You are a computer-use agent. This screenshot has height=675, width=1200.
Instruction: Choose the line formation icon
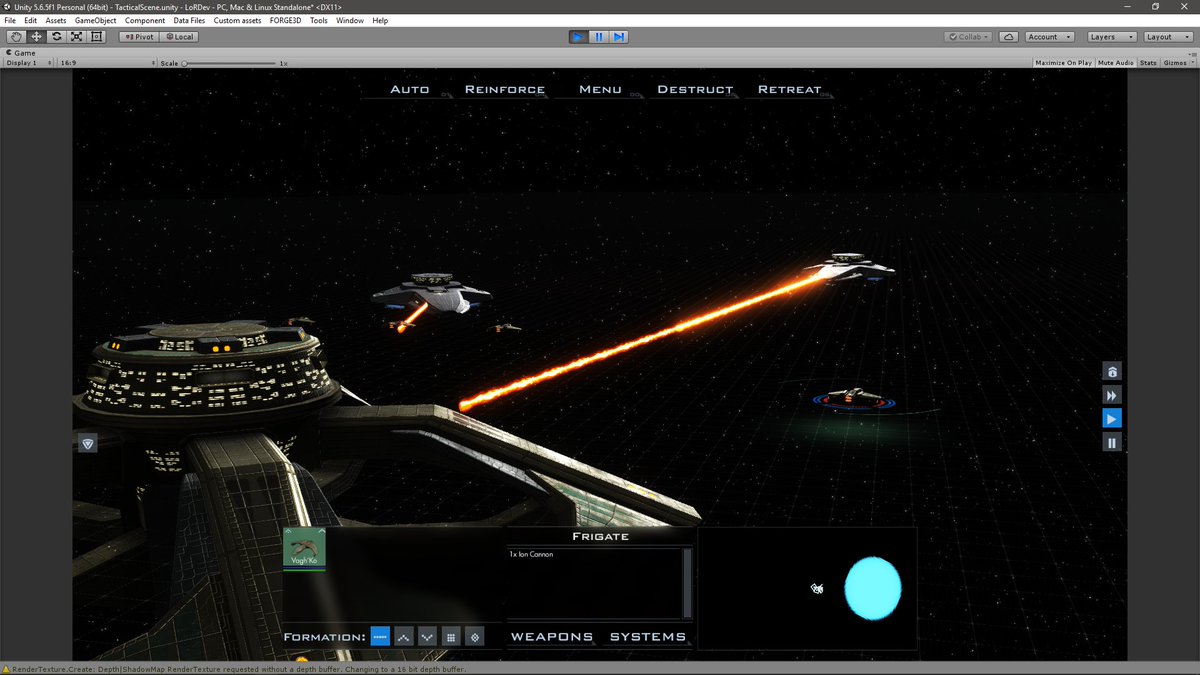click(x=380, y=636)
